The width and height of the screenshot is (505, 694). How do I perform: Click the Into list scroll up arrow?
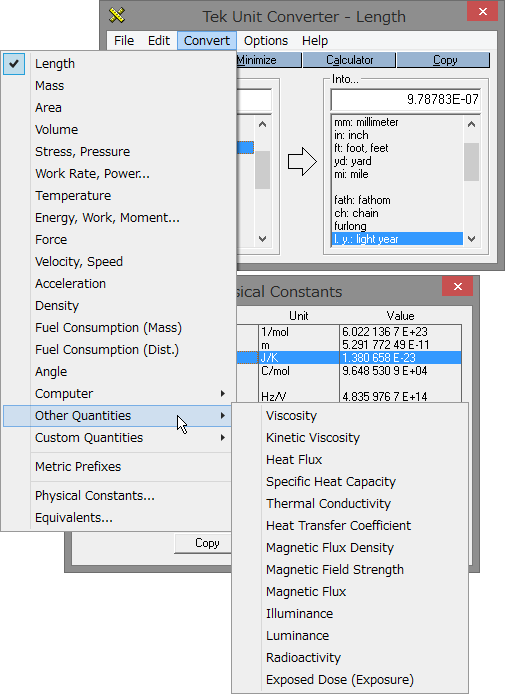click(471, 124)
